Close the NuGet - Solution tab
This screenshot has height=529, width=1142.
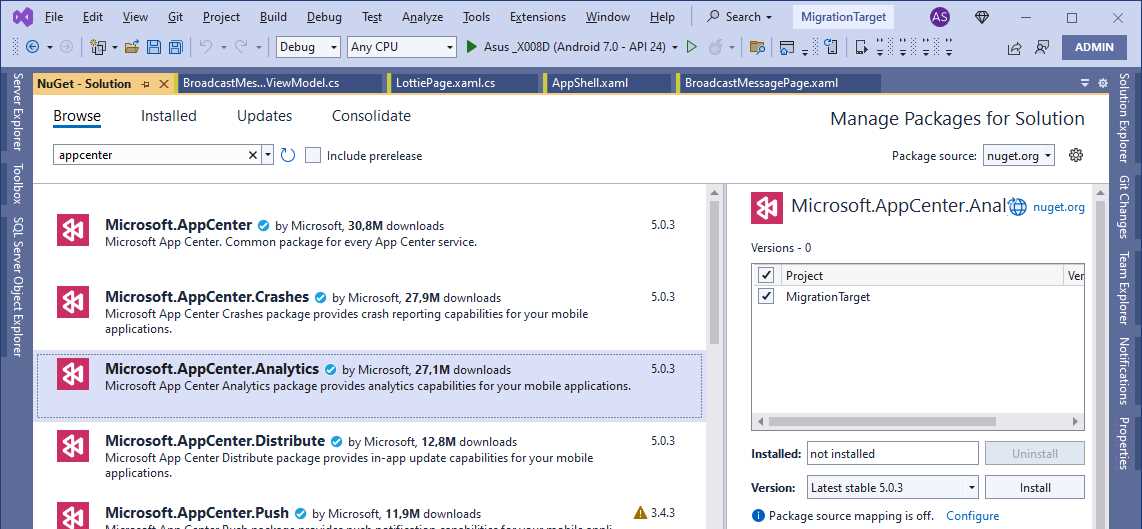[164, 84]
